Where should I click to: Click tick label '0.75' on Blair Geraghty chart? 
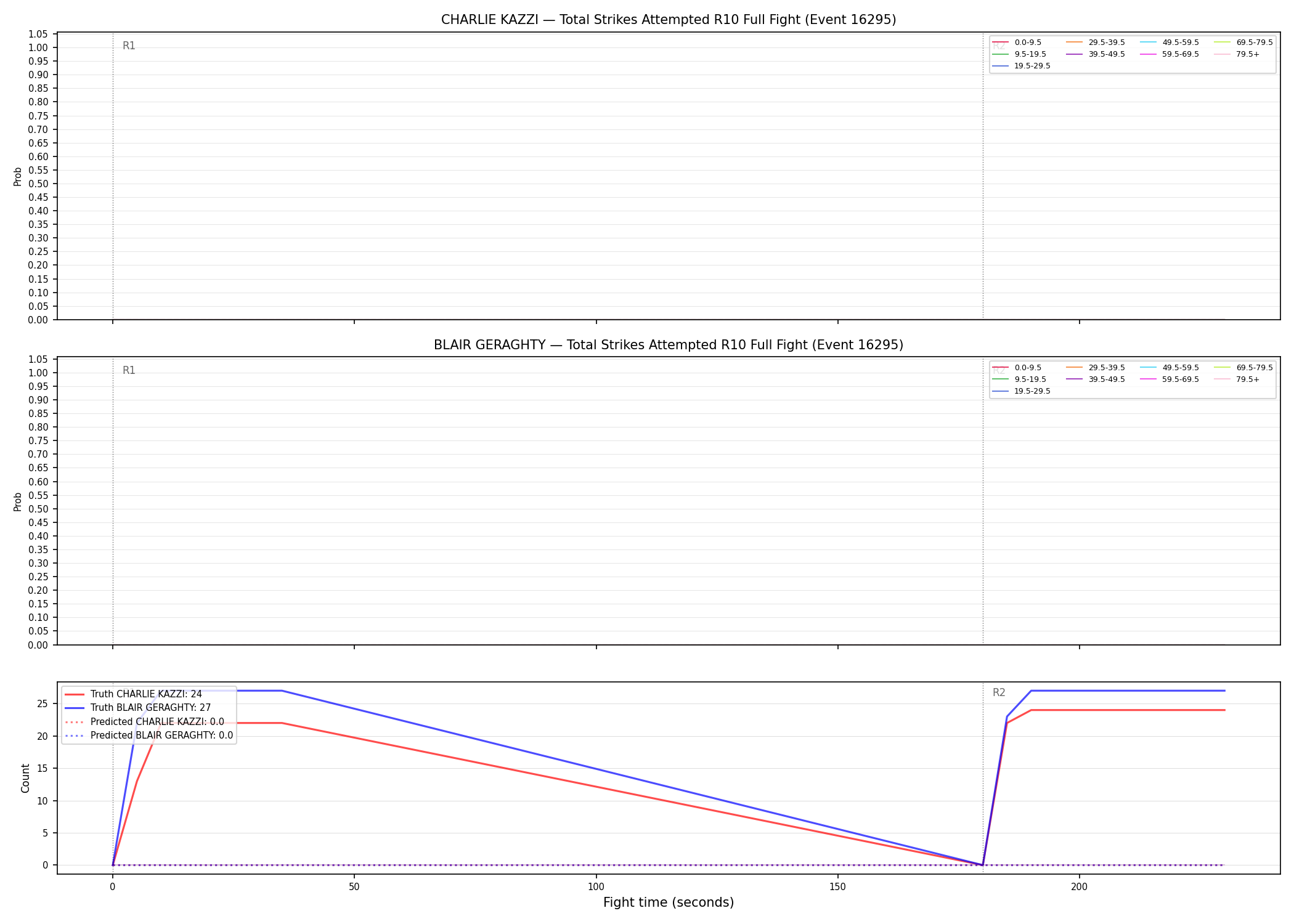click(x=38, y=440)
